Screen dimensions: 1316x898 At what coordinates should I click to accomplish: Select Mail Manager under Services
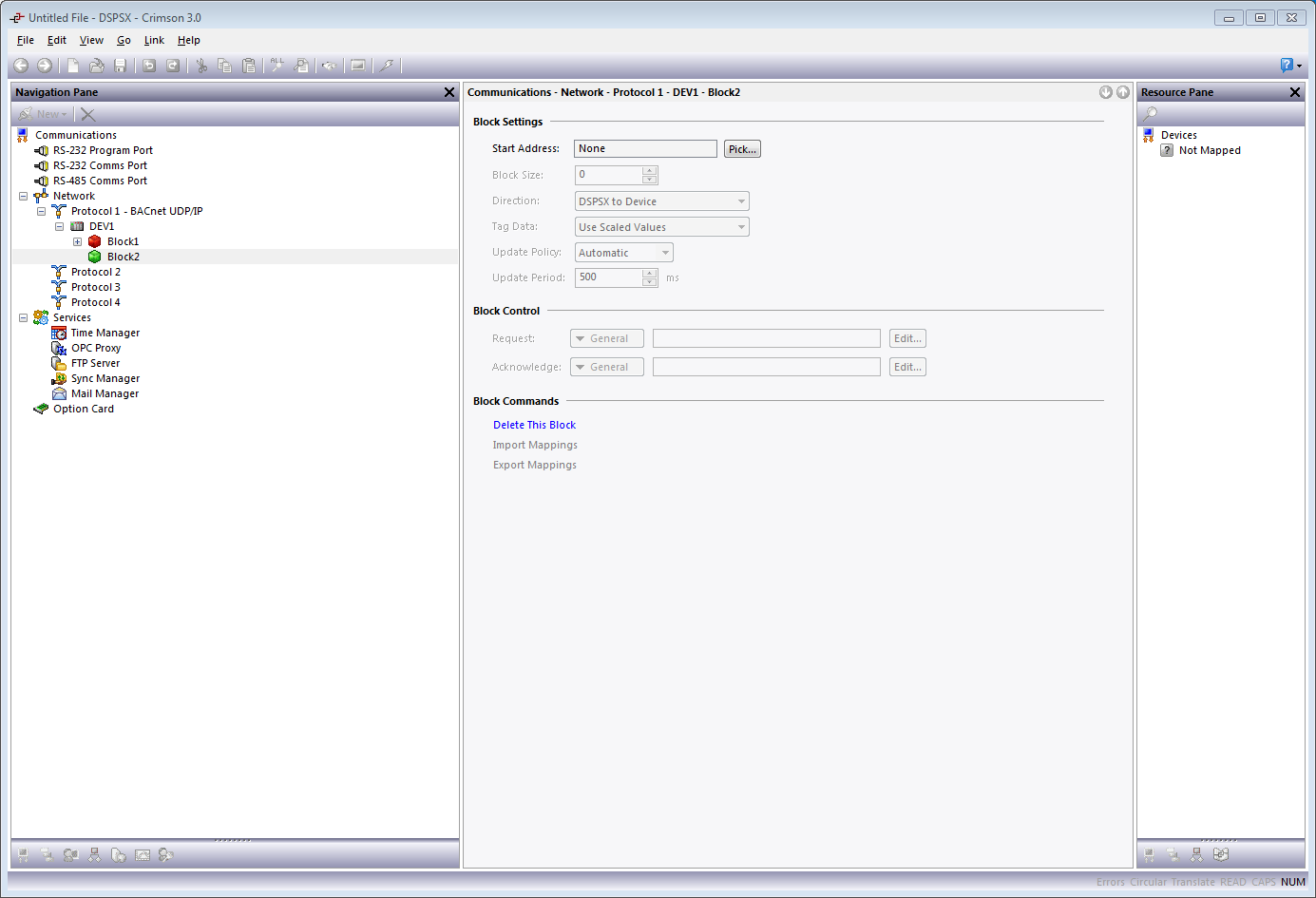pyautogui.click(x=105, y=393)
